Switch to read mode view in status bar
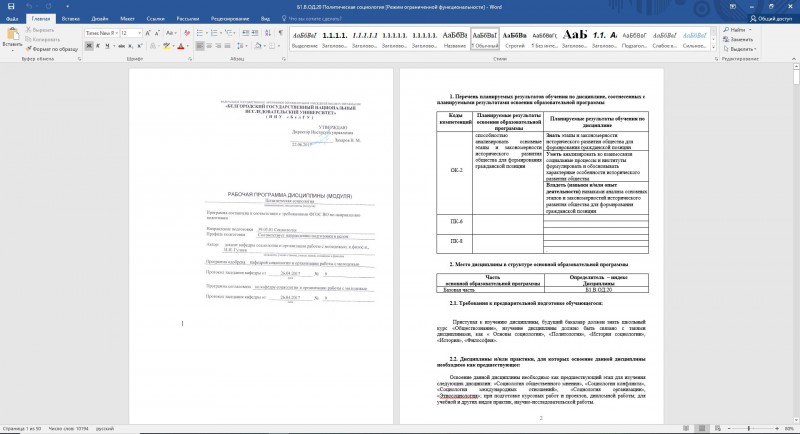 [x=686, y=429]
